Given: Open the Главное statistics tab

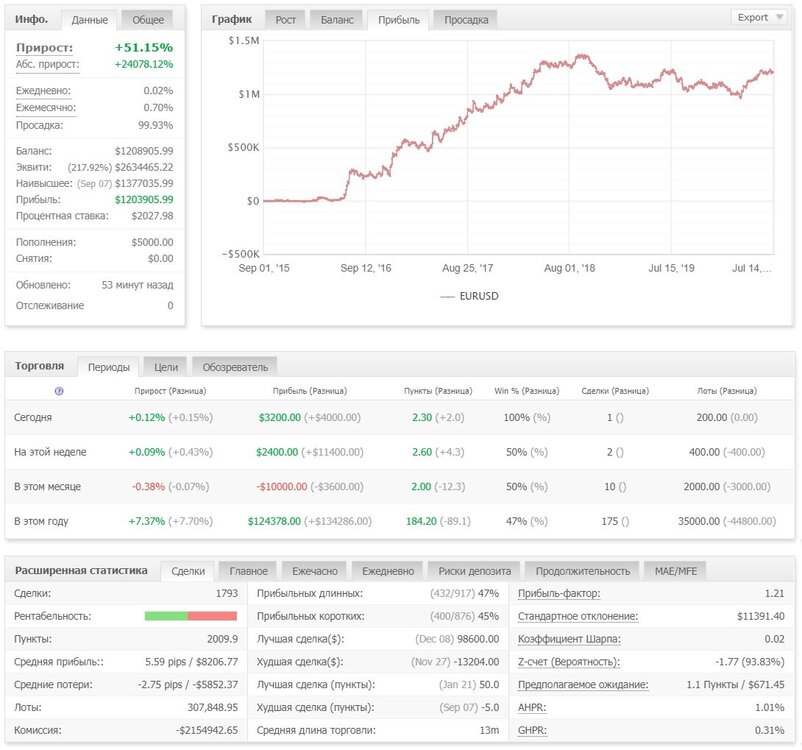Looking at the screenshot, I should (248, 571).
